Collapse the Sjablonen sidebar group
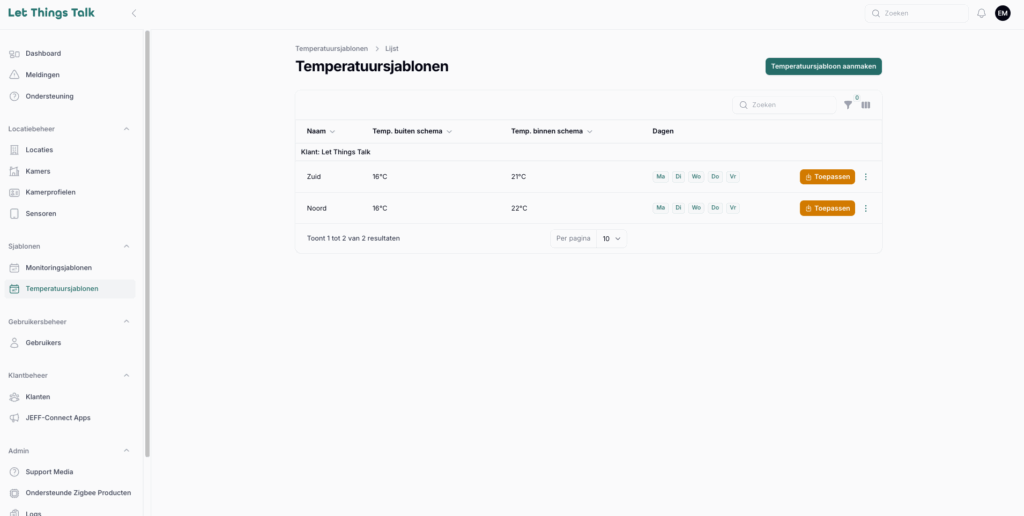This screenshot has height=516, width=1024. (126, 246)
